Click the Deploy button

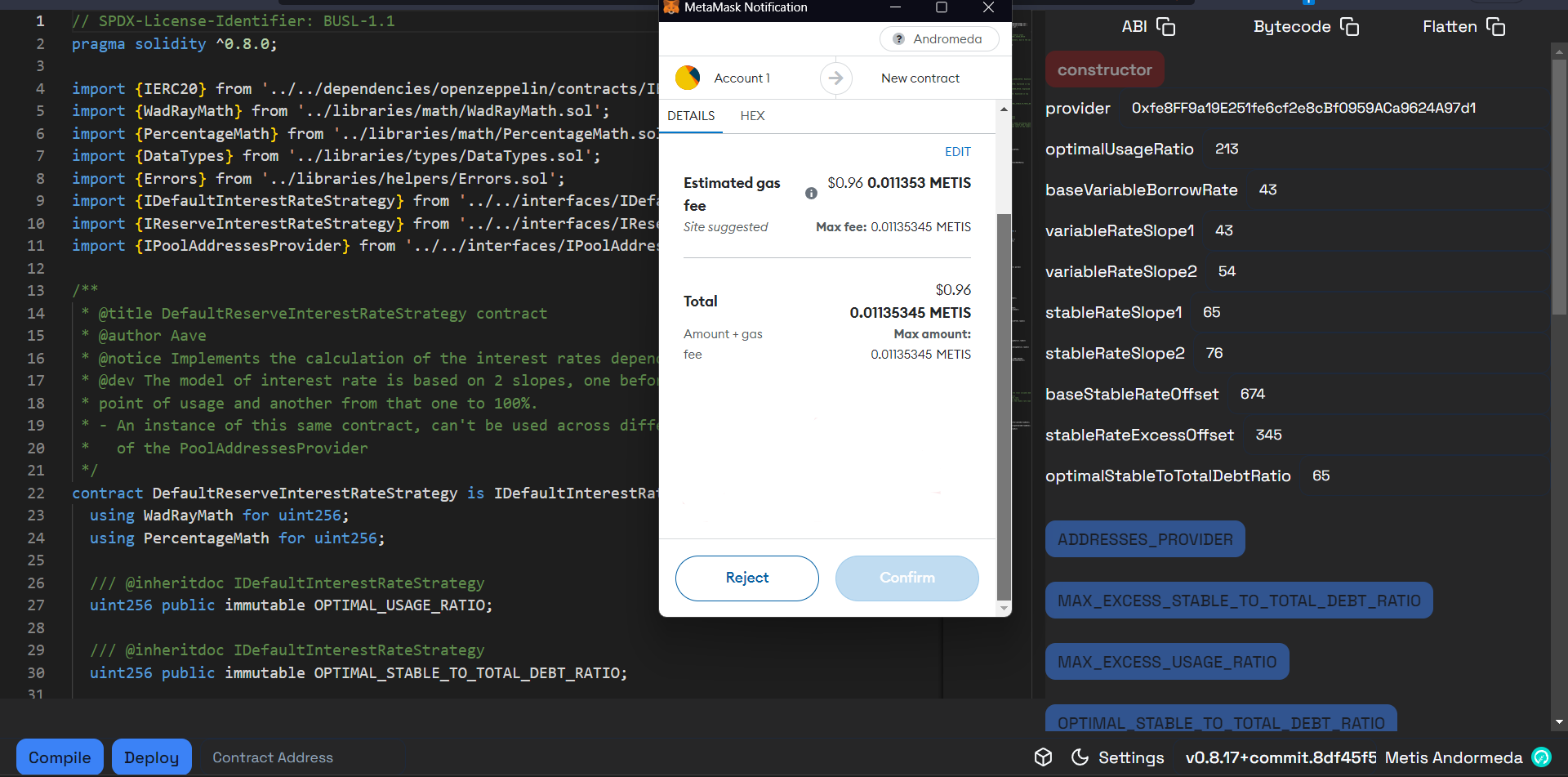pos(152,757)
